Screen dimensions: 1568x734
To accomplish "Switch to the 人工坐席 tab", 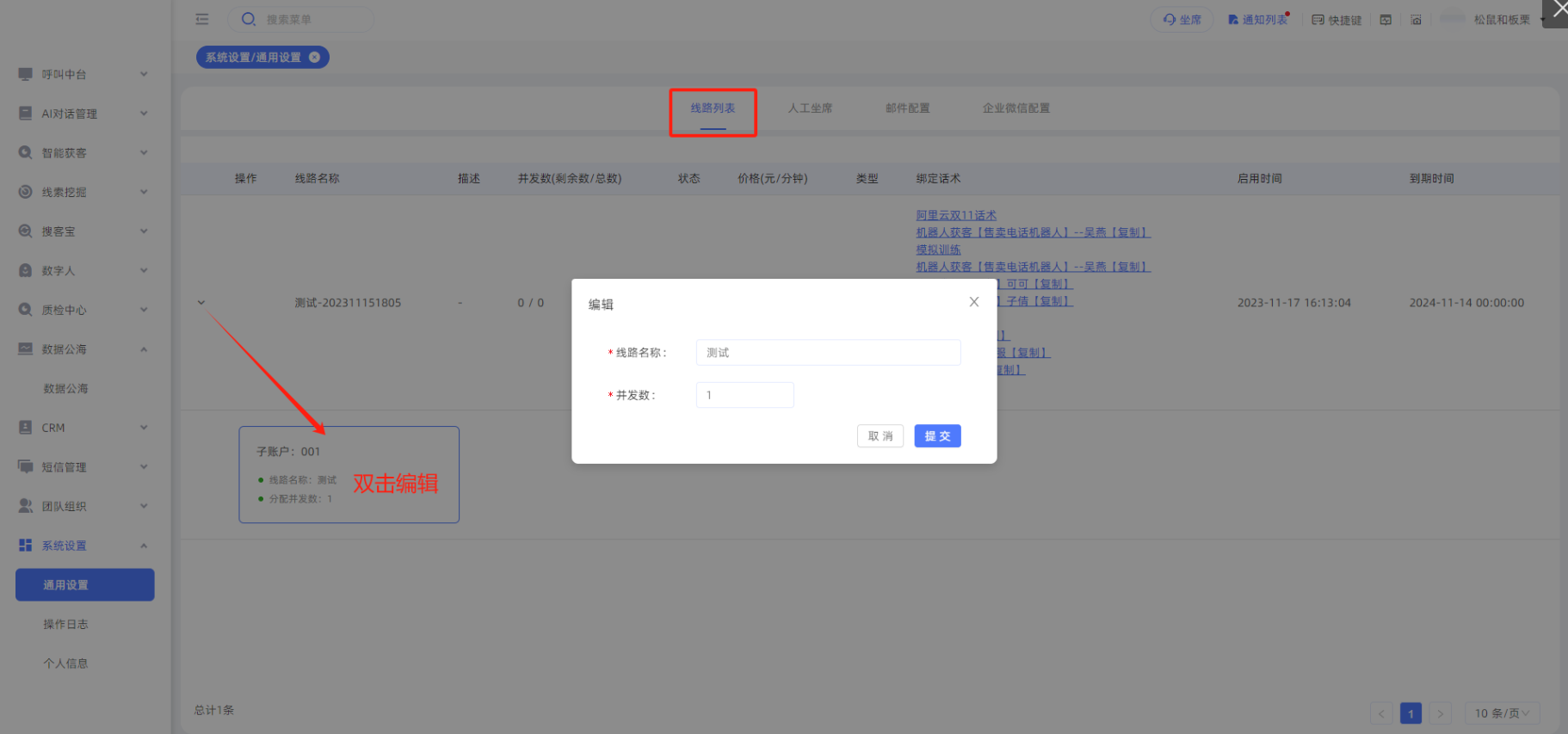I will click(810, 108).
